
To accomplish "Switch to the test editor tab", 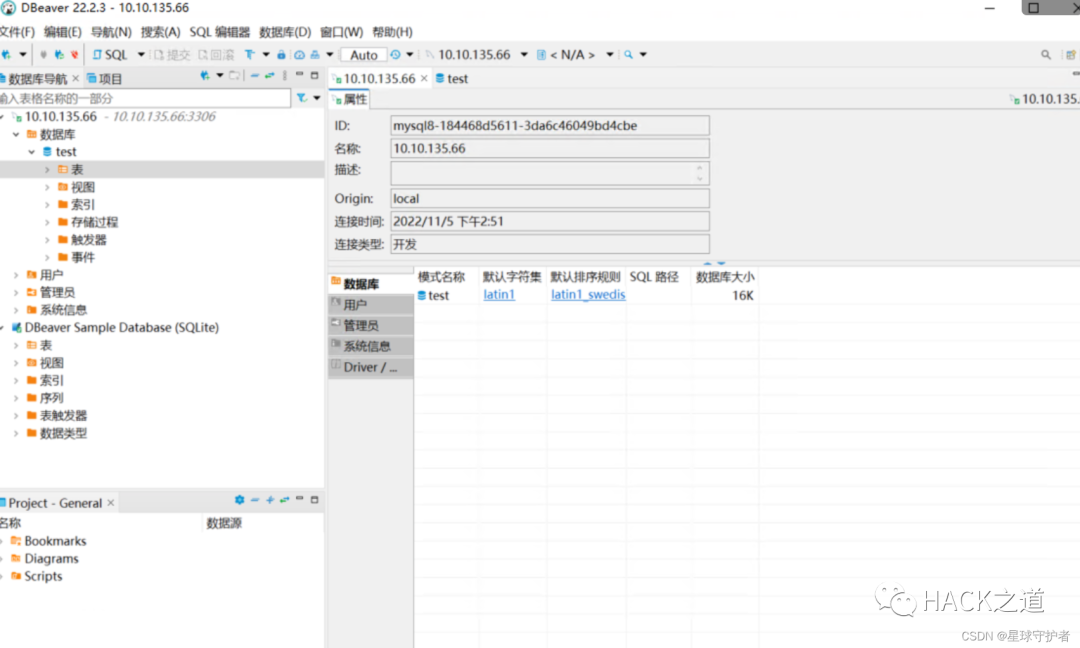I will tap(453, 79).
